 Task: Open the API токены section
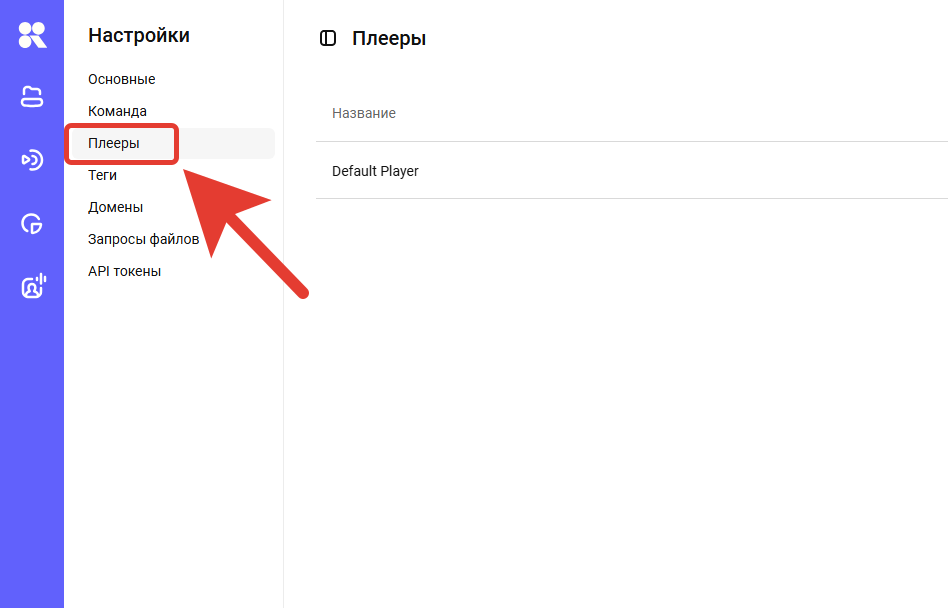(124, 271)
